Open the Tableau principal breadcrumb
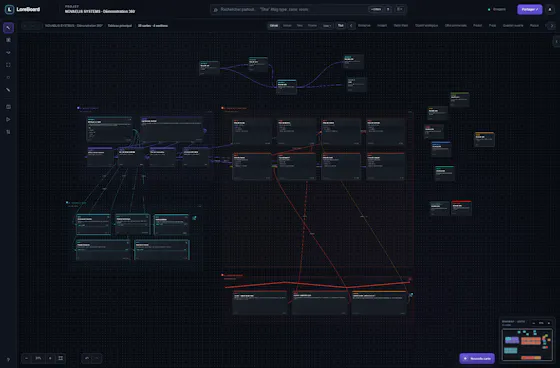 click(x=120, y=26)
